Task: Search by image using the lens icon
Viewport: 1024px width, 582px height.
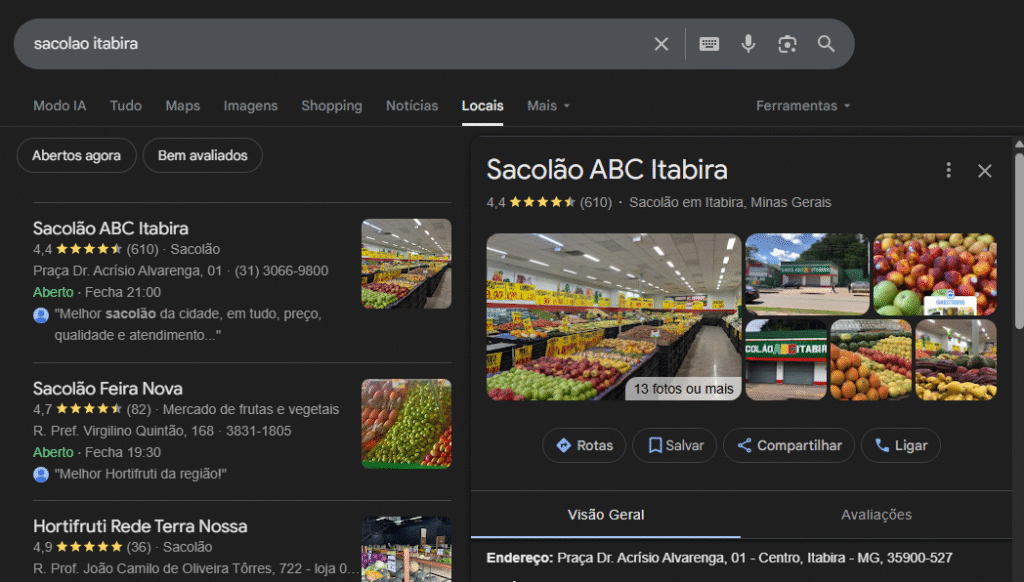Action: pyautogui.click(x=787, y=44)
